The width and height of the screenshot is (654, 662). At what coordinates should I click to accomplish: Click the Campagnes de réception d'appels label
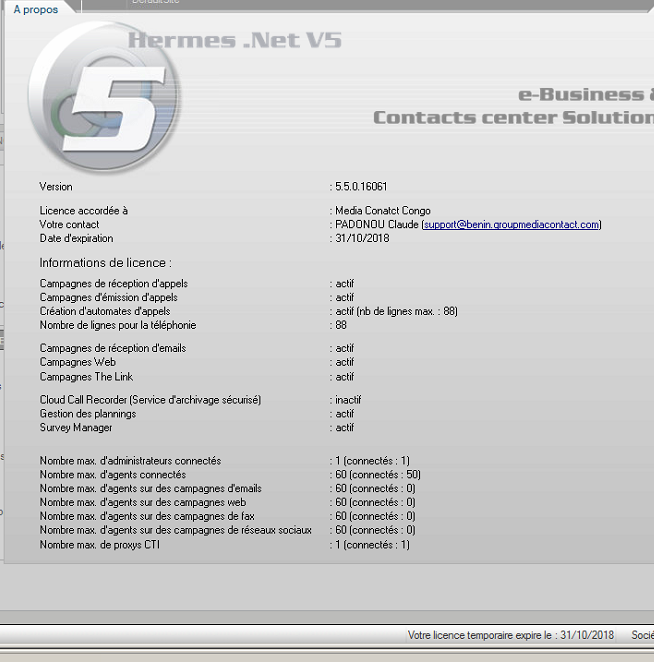coord(113,284)
